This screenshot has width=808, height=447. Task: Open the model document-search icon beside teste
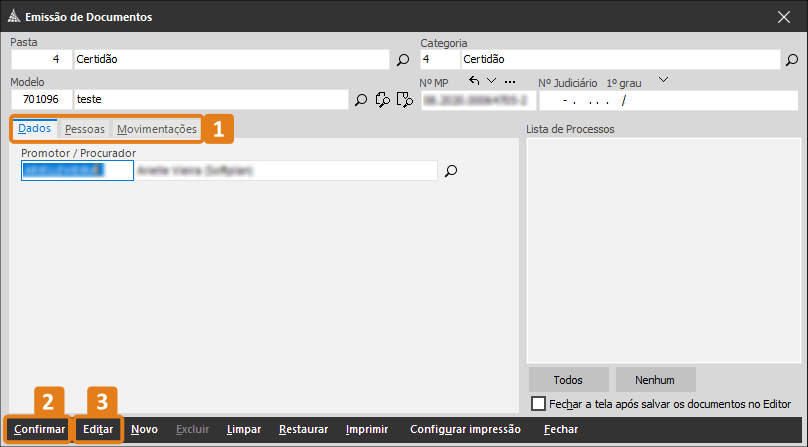[382, 100]
